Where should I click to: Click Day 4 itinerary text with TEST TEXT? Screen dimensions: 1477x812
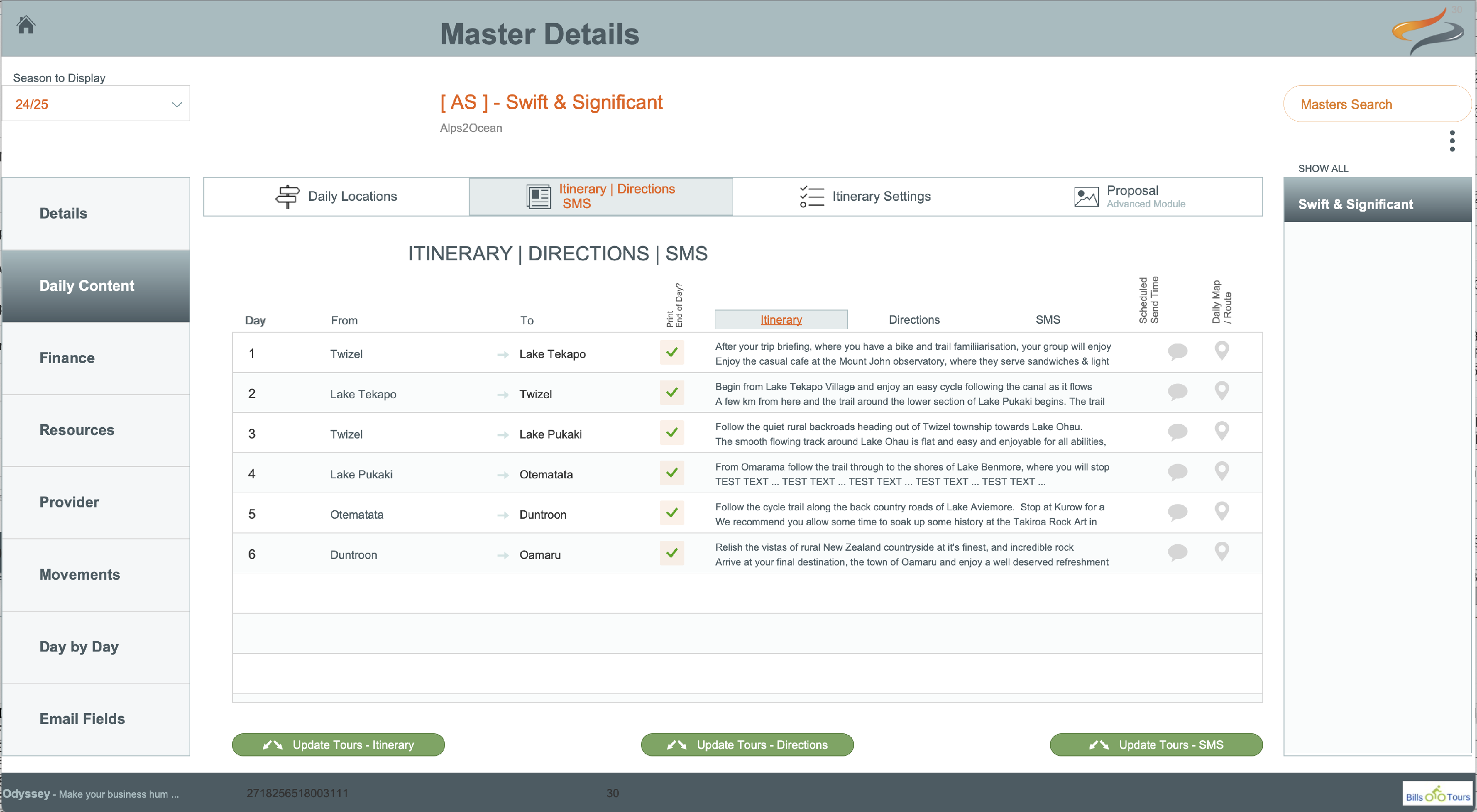click(912, 474)
